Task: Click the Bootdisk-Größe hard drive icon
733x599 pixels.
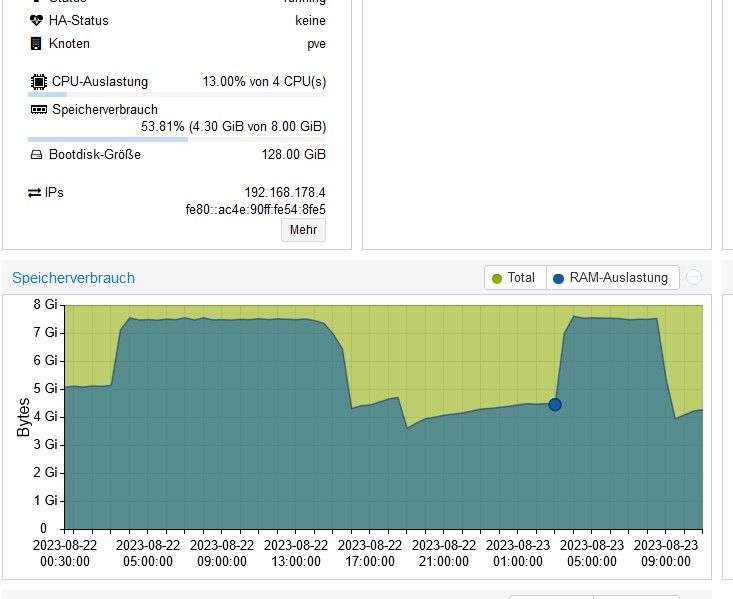Action: tap(36, 154)
